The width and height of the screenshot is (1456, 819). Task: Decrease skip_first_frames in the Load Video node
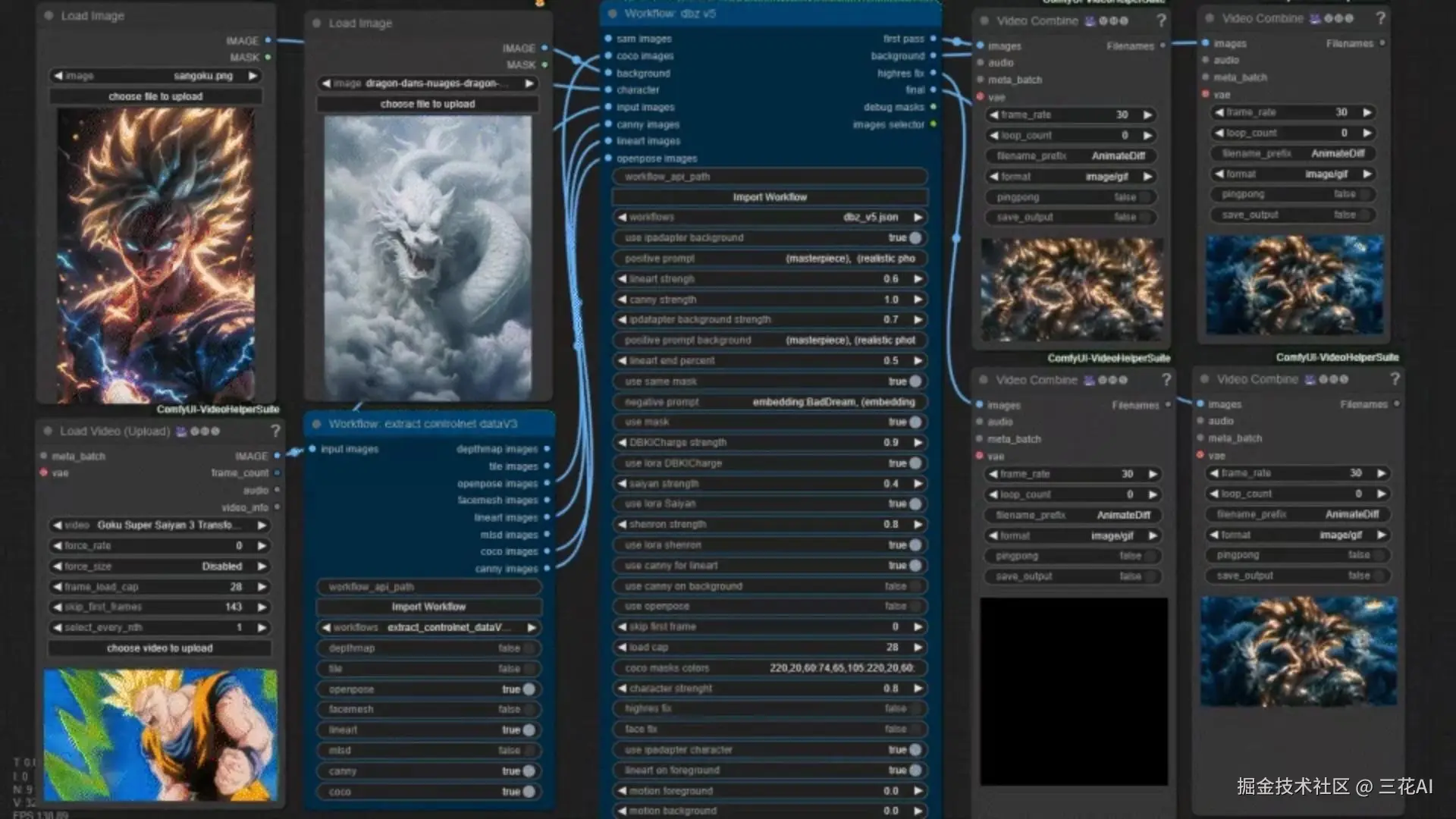click(x=57, y=607)
